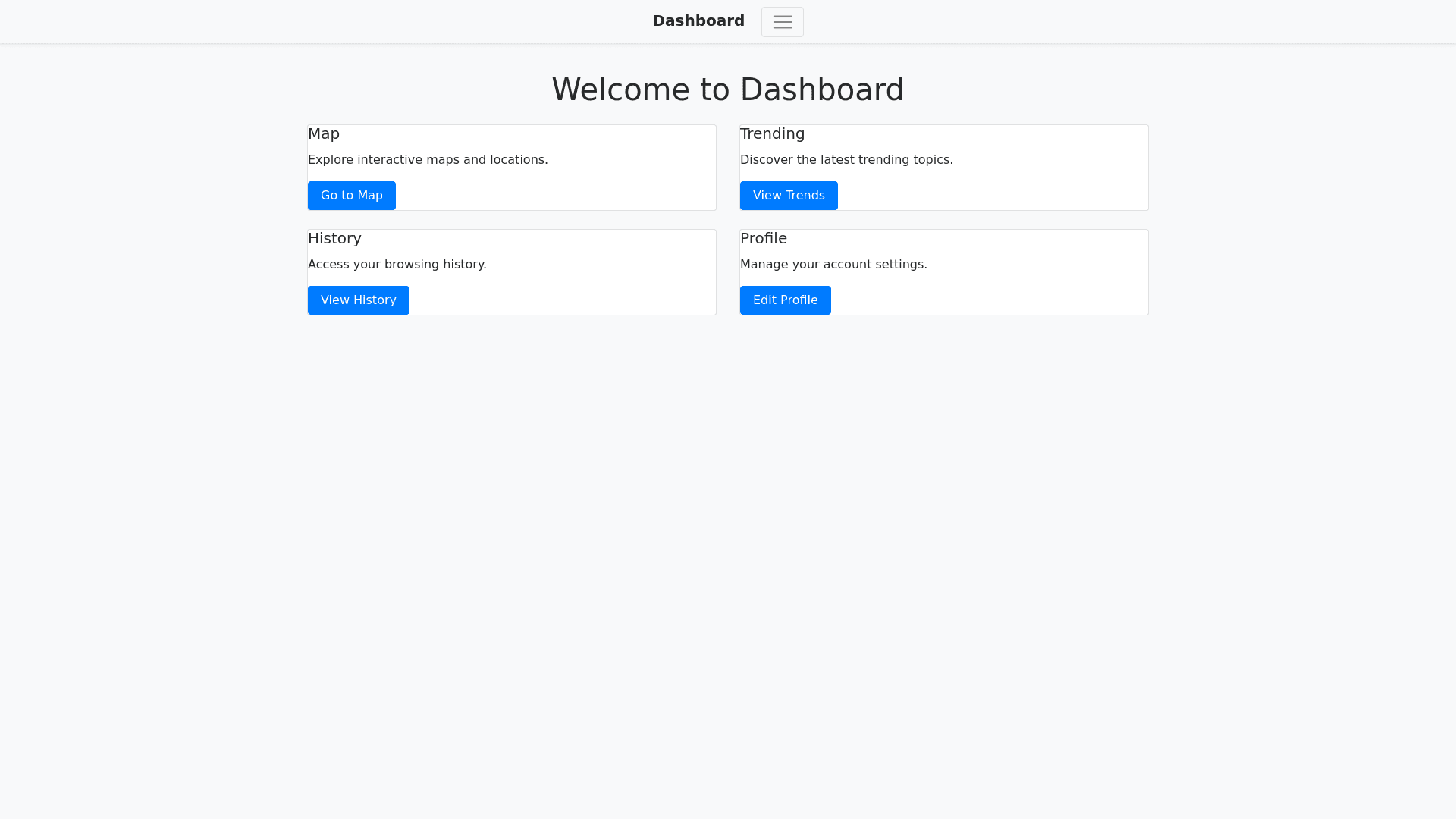
Task: Click the Profile card title
Action: click(763, 238)
